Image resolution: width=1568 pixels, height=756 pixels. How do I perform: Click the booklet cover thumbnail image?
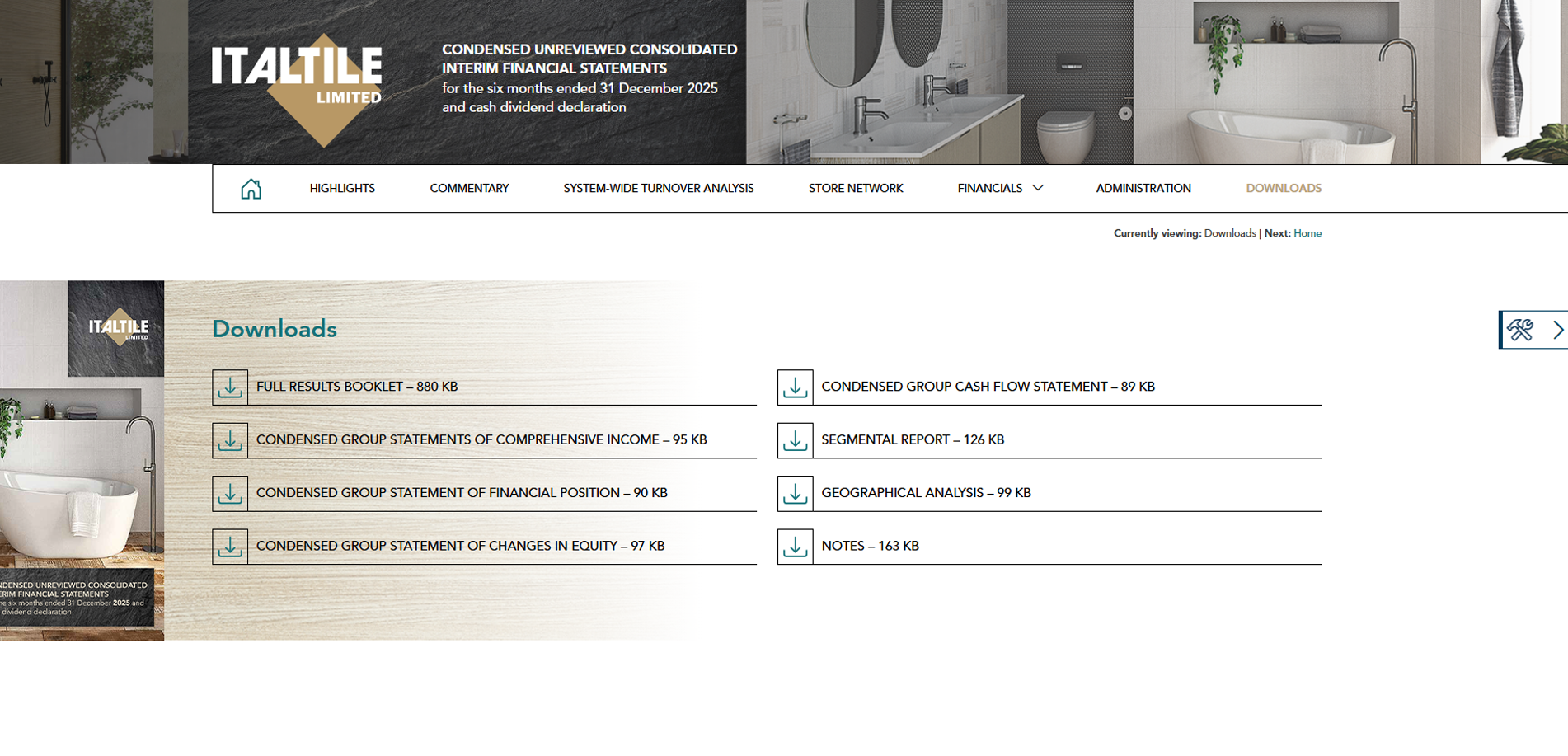(x=82, y=461)
